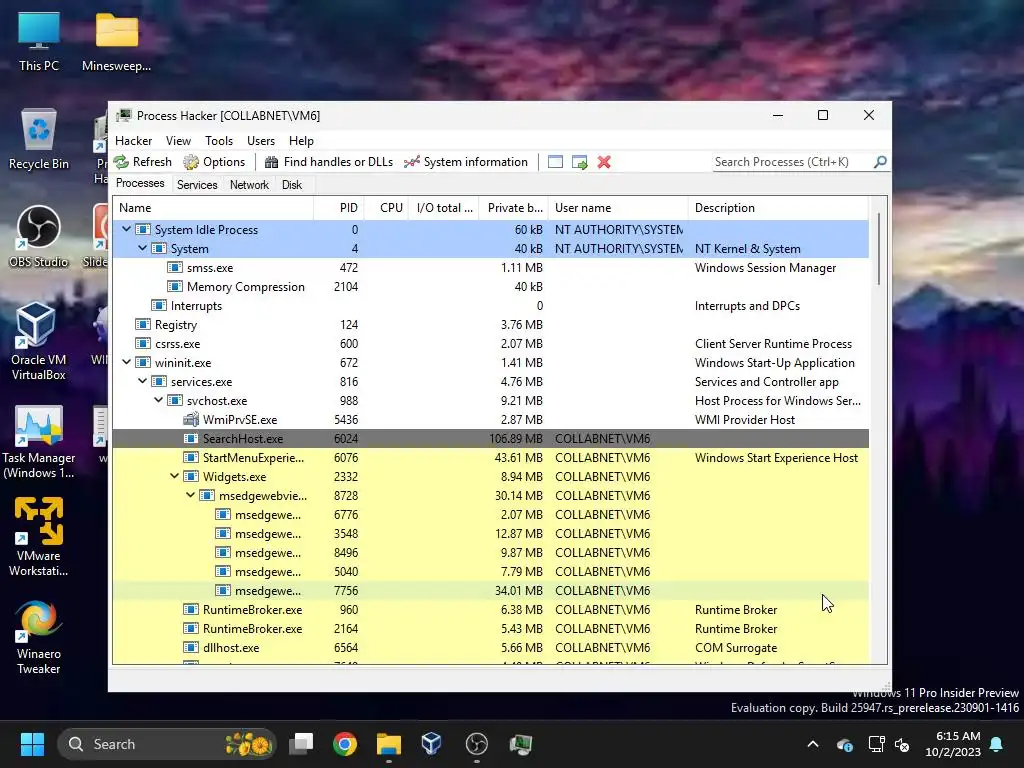Collapse the msedgewebview tree node
1024x768 pixels.
click(x=191, y=496)
